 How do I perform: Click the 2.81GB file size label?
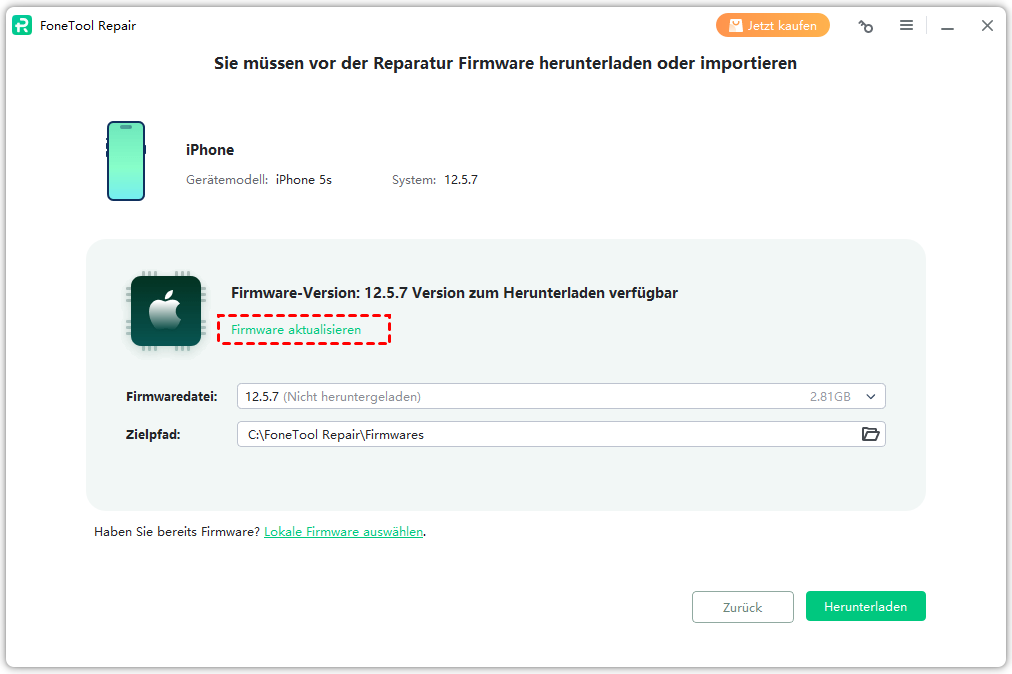pyautogui.click(x=830, y=397)
